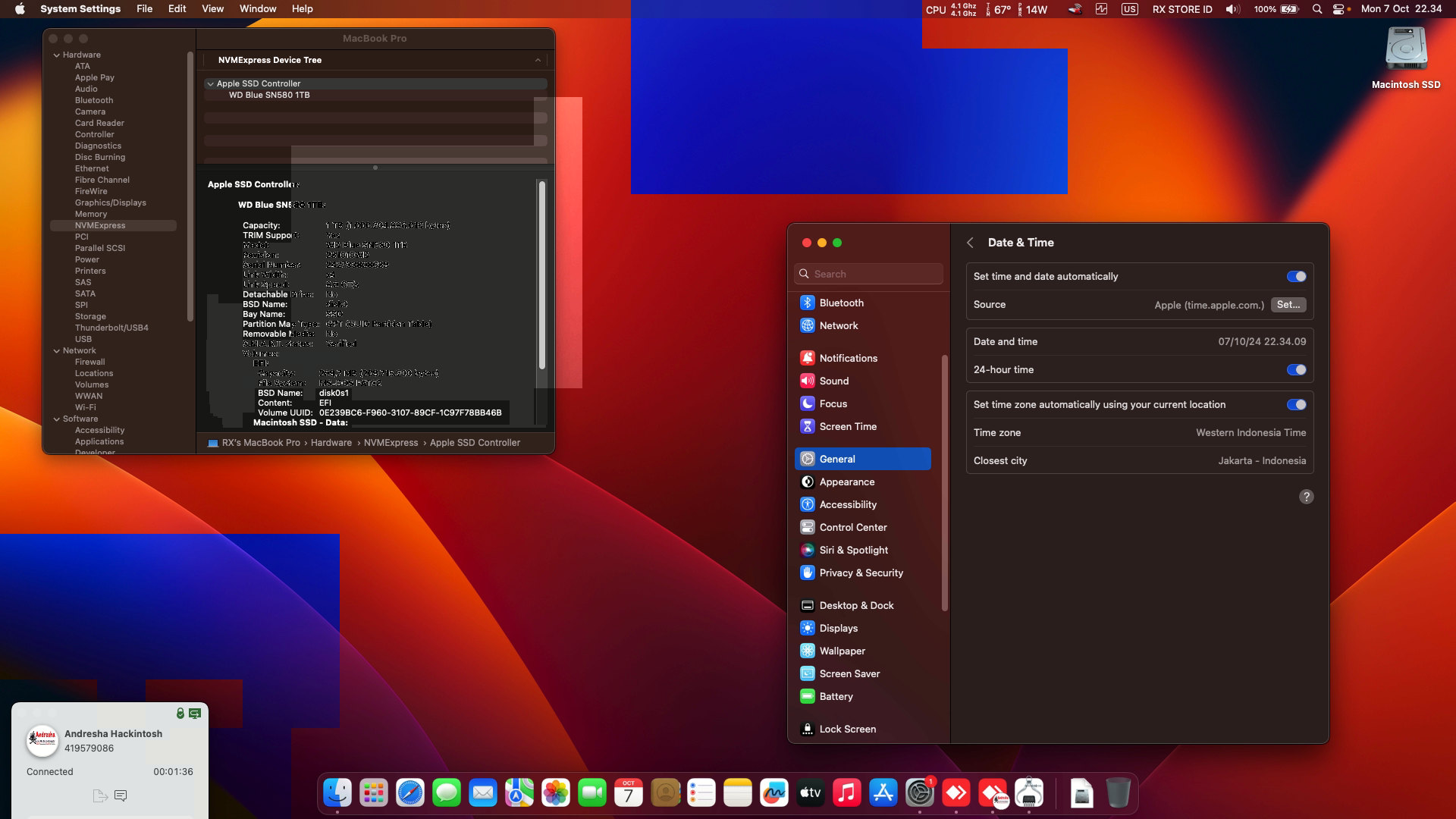Open Spotlight search in menu bar
This screenshot has width=1456, height=819.
click(x=1317, y=9)
